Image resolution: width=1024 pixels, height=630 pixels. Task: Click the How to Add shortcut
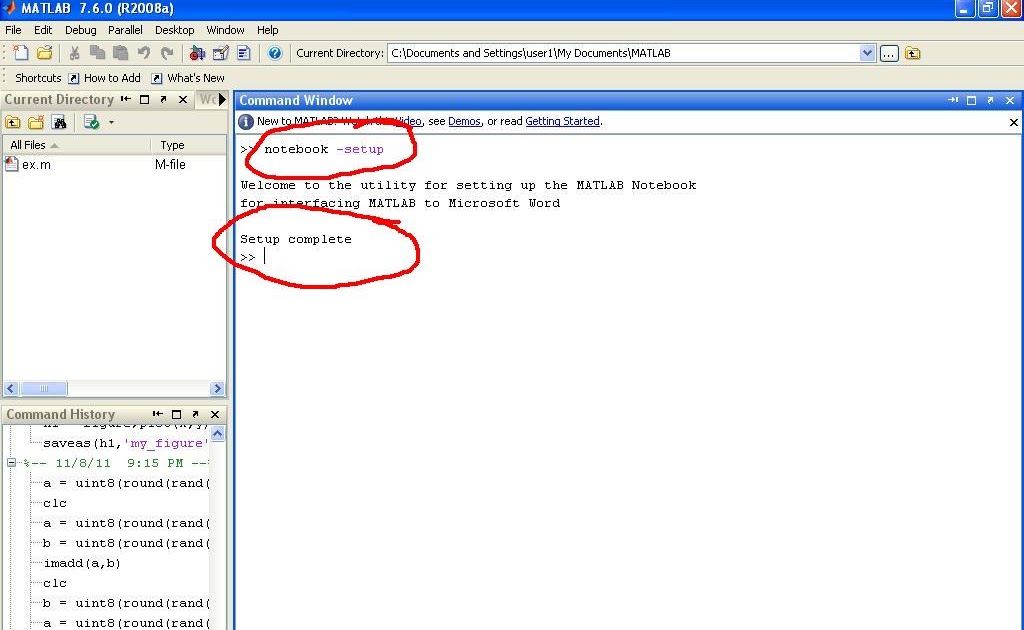pyautogui.click(x=104, y=78)
